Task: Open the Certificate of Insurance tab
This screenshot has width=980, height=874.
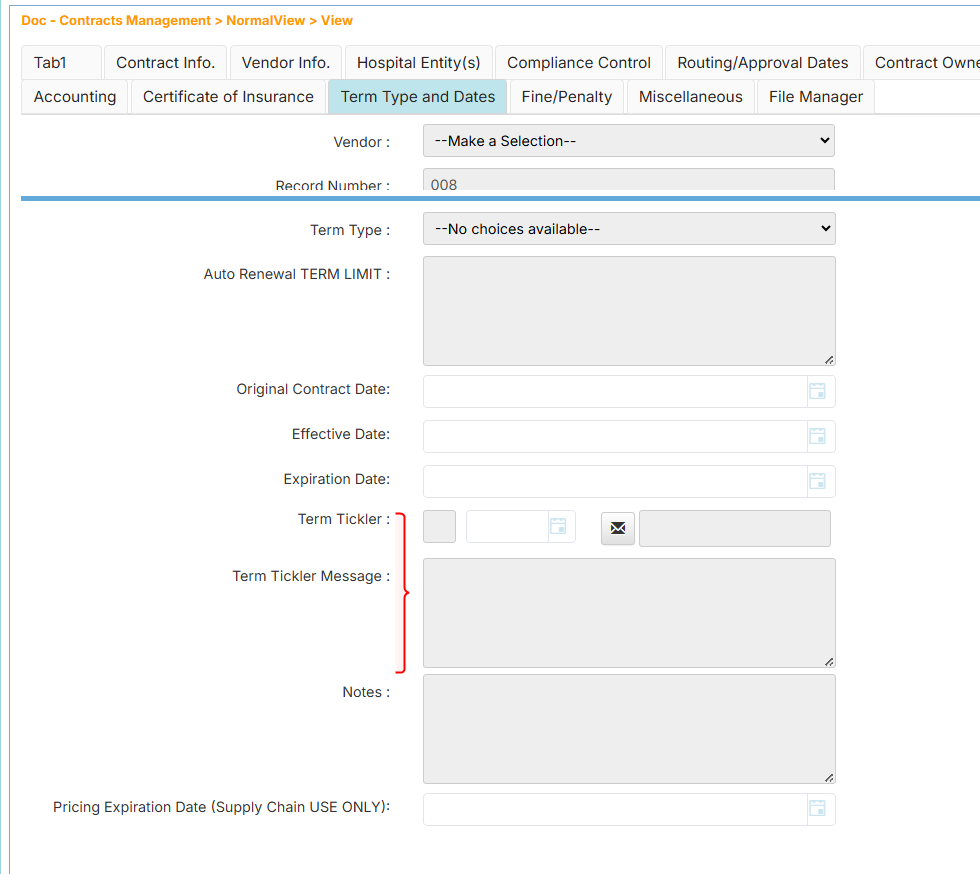Action: (228, 97)
